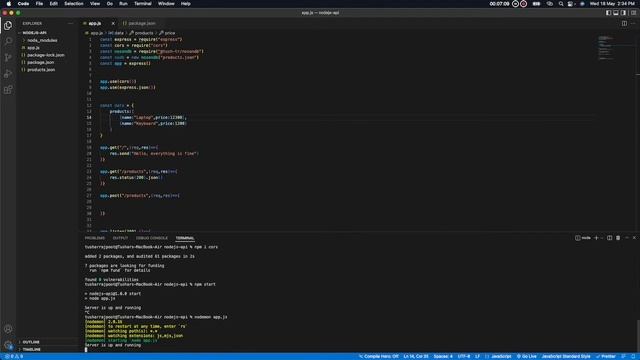Expand the TIMELINE section
This screenshot has height=360, width=640.
tap(31, 349)
